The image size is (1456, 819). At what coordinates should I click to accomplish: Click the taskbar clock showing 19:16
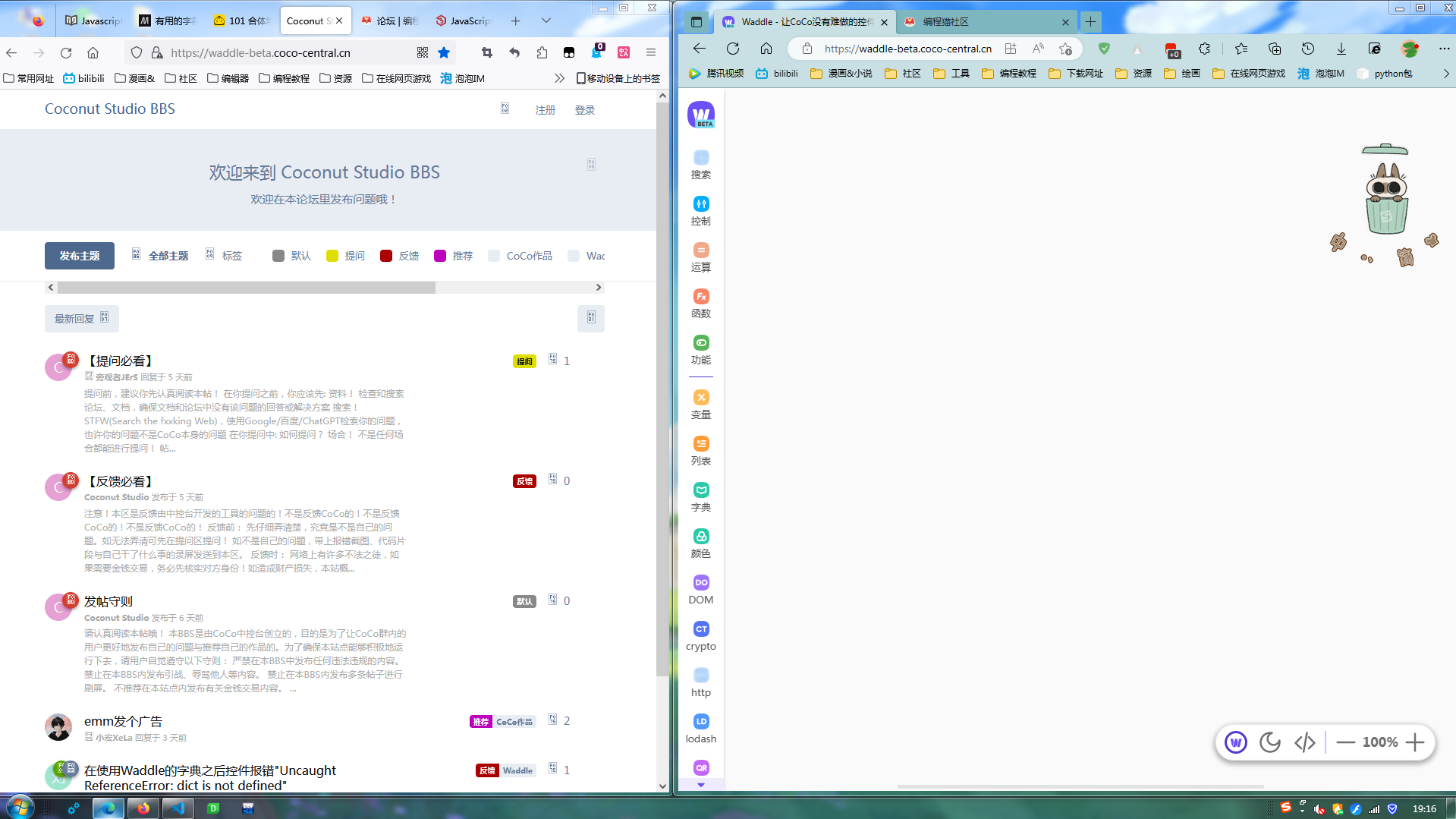[x=1424, y=808]
